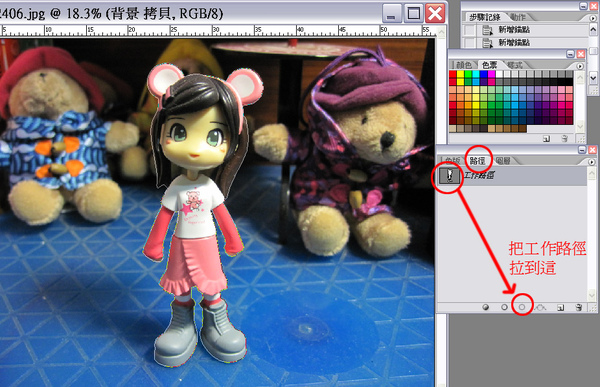
Task: Open the 色版 tab
Action: click(x=453, y=161)
